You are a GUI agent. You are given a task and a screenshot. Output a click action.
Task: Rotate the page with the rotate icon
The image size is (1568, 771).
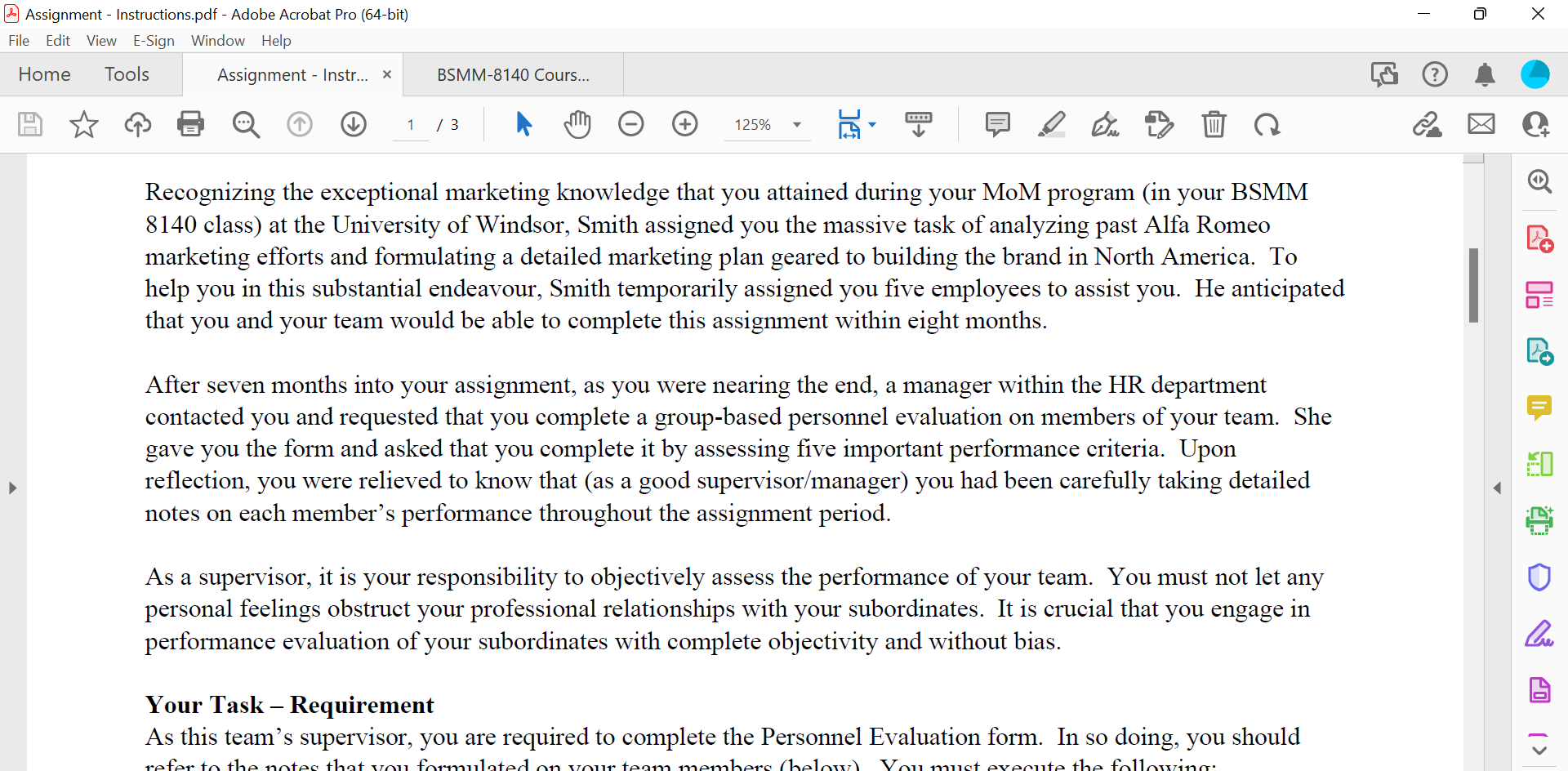1267,124
